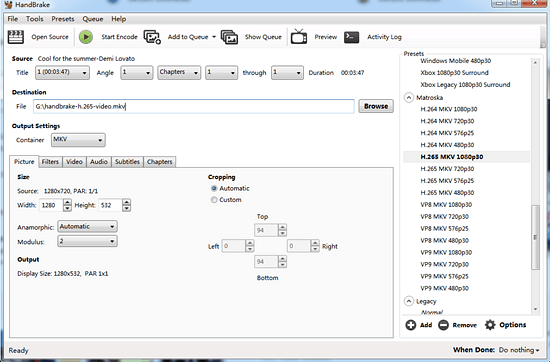Switch to the Audio tab
Viewport: 550px width, 362px height.
click(99, 162)
